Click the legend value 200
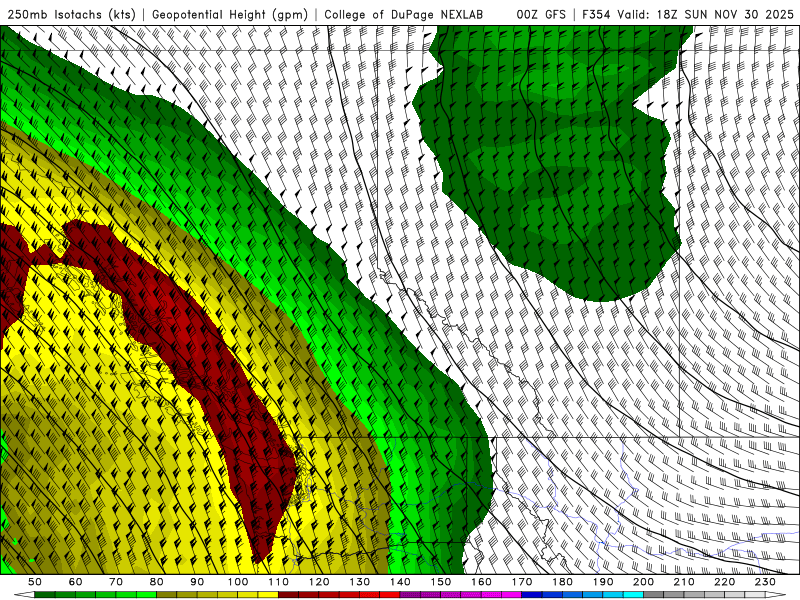The height and width of the screenshot is (600, 800). pos(643,582)
